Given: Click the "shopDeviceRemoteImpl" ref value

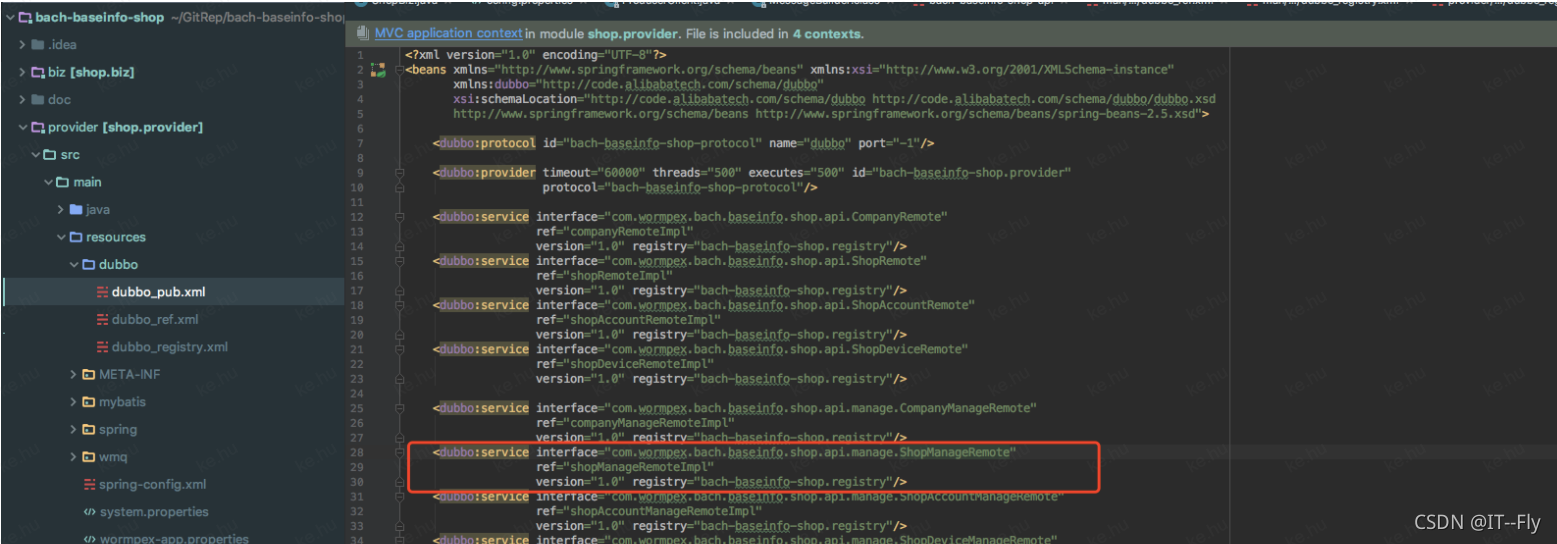Looking at the screenshot, I should point(639,364).
